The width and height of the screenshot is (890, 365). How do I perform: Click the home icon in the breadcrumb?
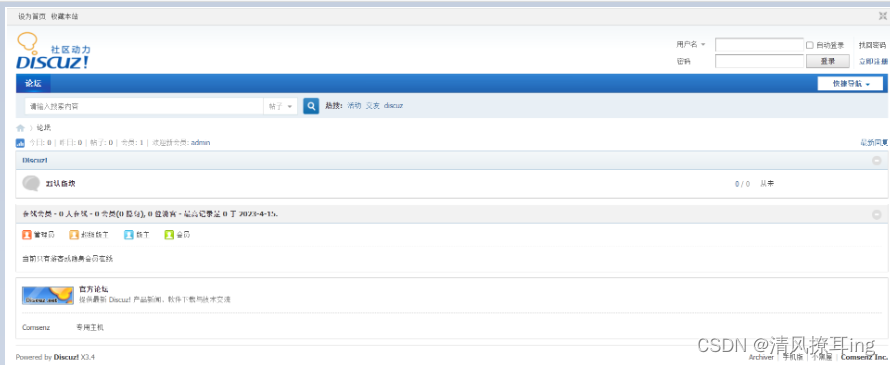coord(20,128)
